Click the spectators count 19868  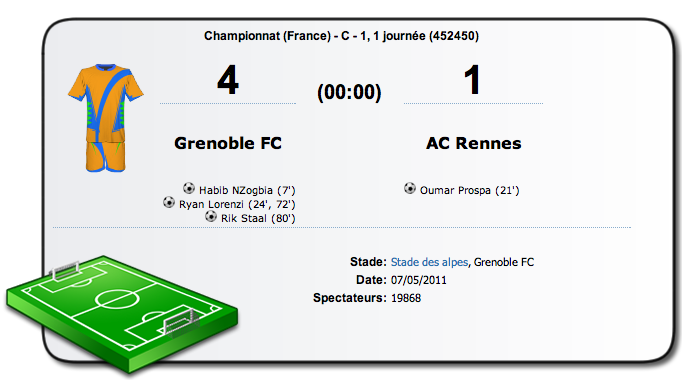point(406,298)
